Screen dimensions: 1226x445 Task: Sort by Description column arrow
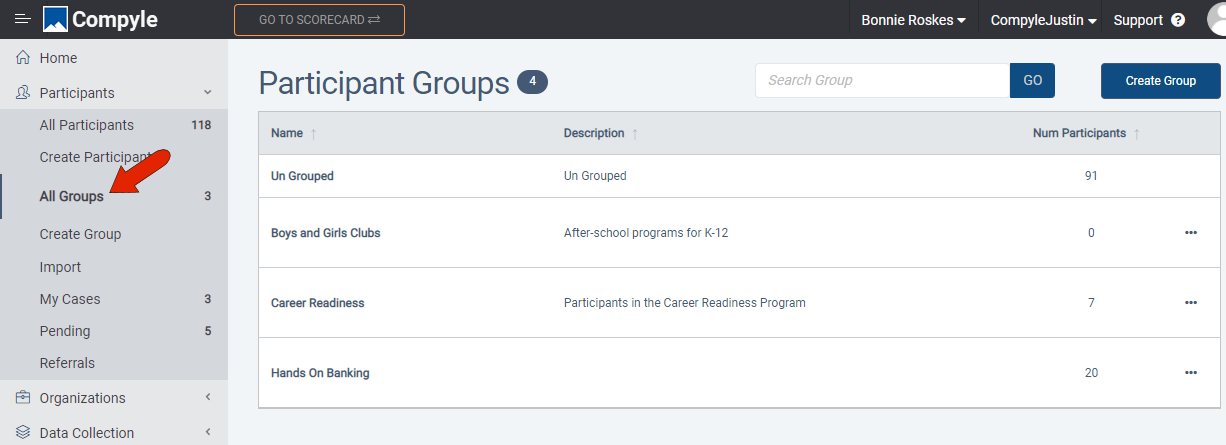pos(635,134)
